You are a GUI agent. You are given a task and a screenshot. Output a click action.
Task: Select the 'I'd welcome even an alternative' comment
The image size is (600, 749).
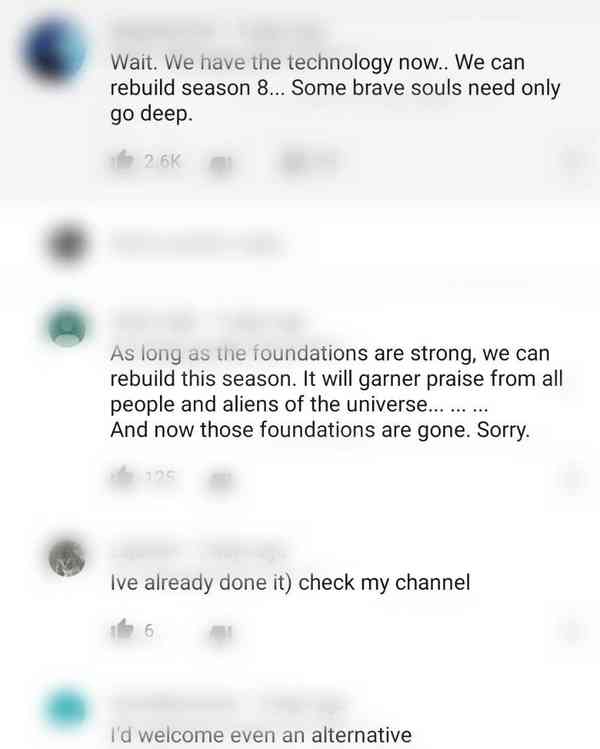click(261, 735)
